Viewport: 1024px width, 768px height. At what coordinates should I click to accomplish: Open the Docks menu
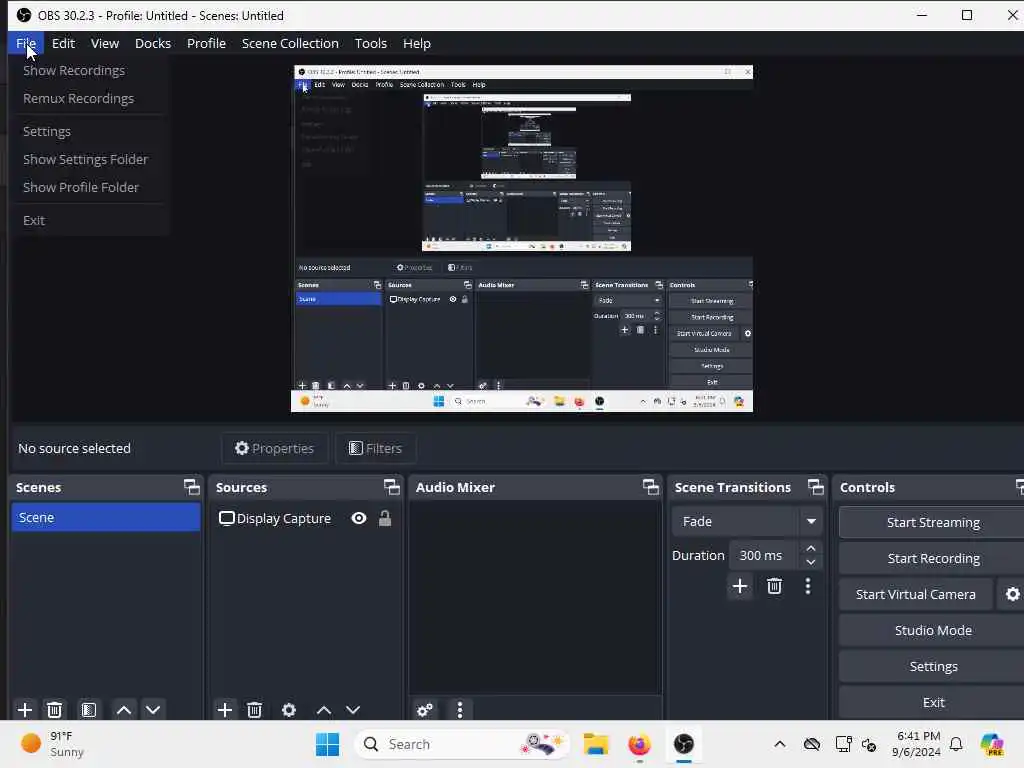[x=153, y=43]
